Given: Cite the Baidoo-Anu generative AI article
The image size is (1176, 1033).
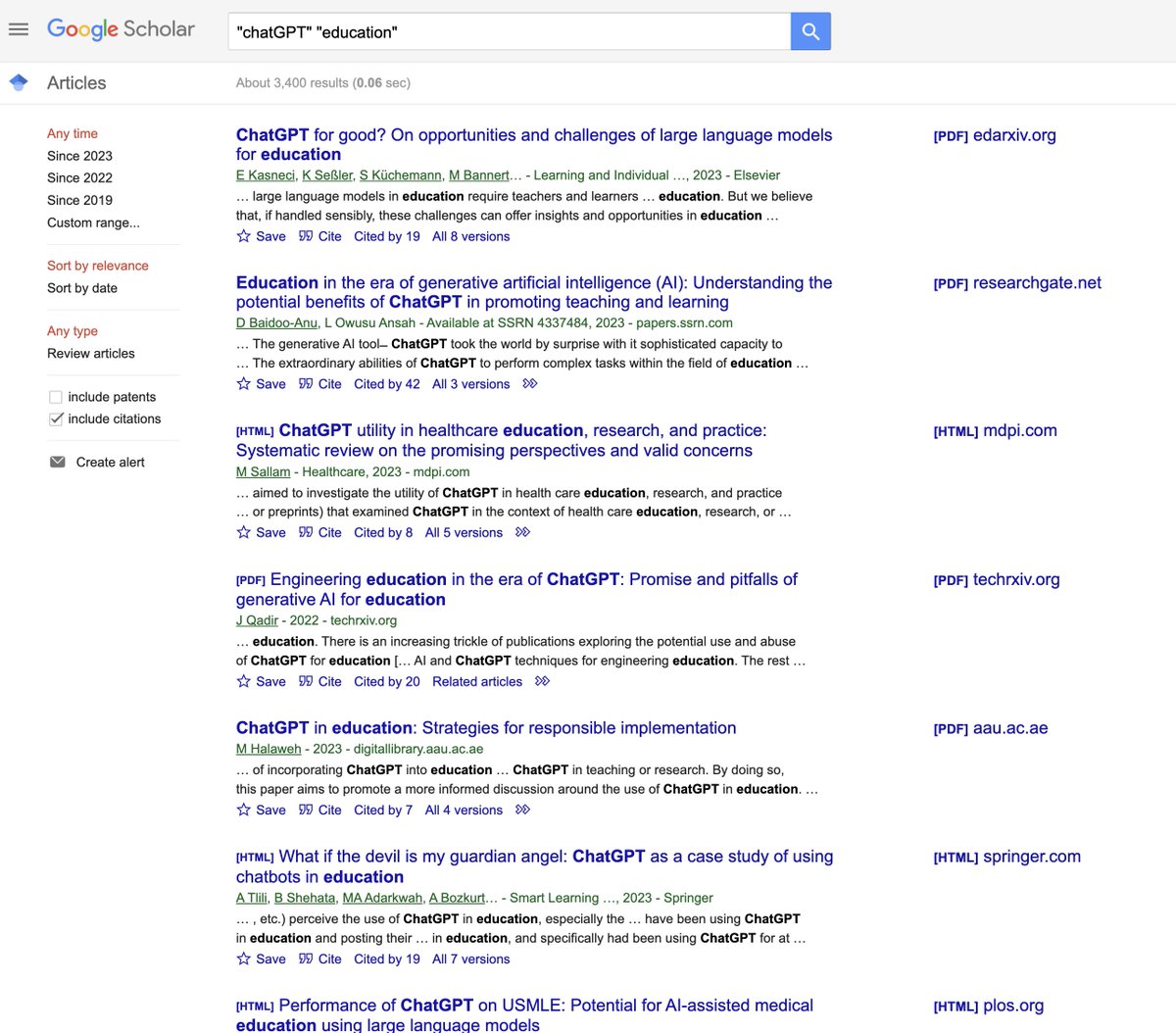Looking at the screenshot, I should pyautogui.click(x=320, y=384).
